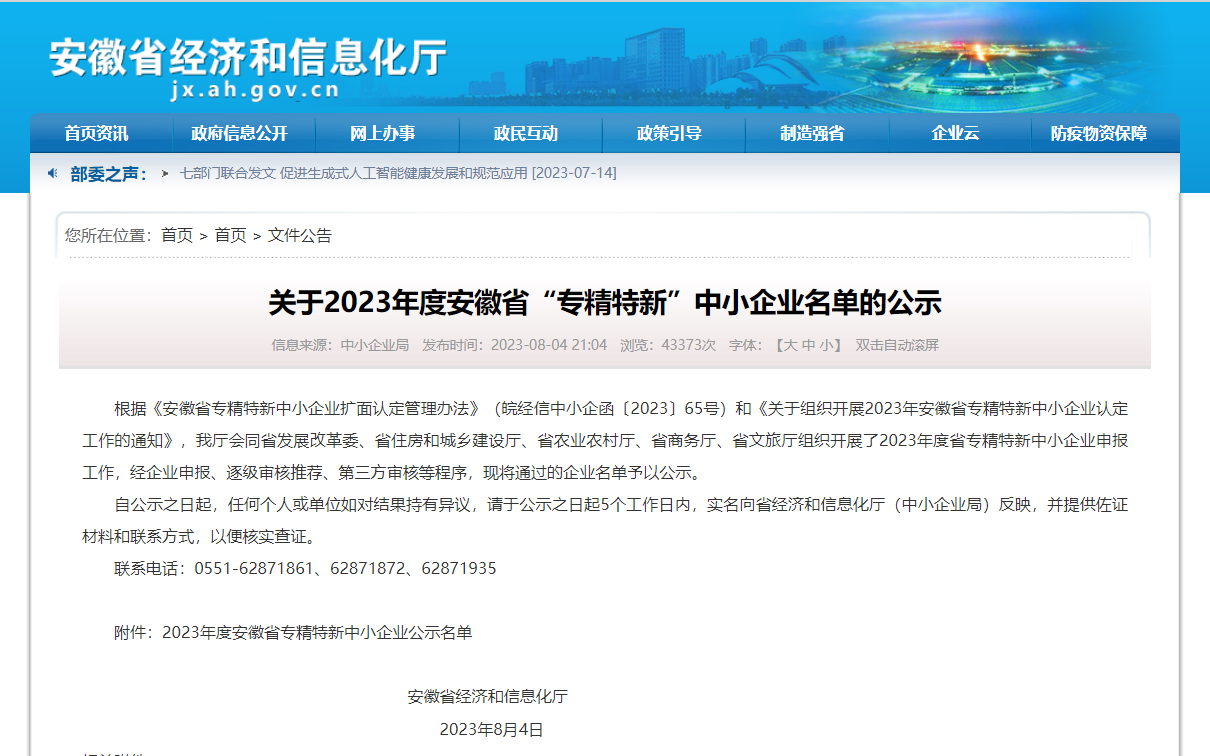Open the 七部门联合发文 news ticker headline
This screenshot has width=1210, height=756.
tap(398, 173)
